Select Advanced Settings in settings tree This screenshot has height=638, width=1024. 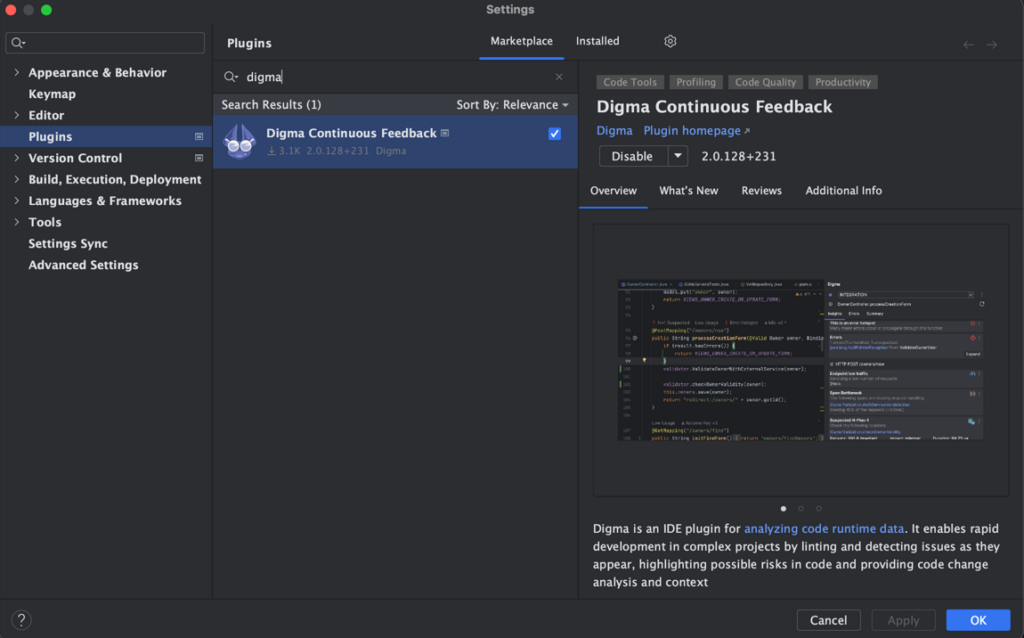point(83,265)
